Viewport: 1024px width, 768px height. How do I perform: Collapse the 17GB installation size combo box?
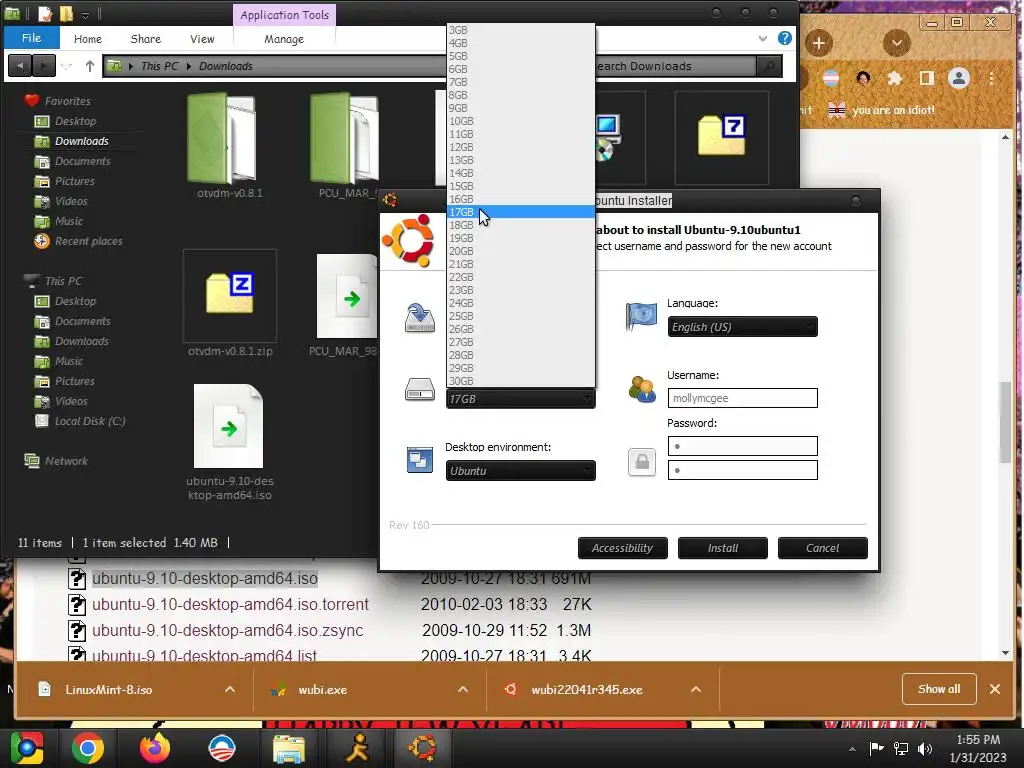(520, 399)
